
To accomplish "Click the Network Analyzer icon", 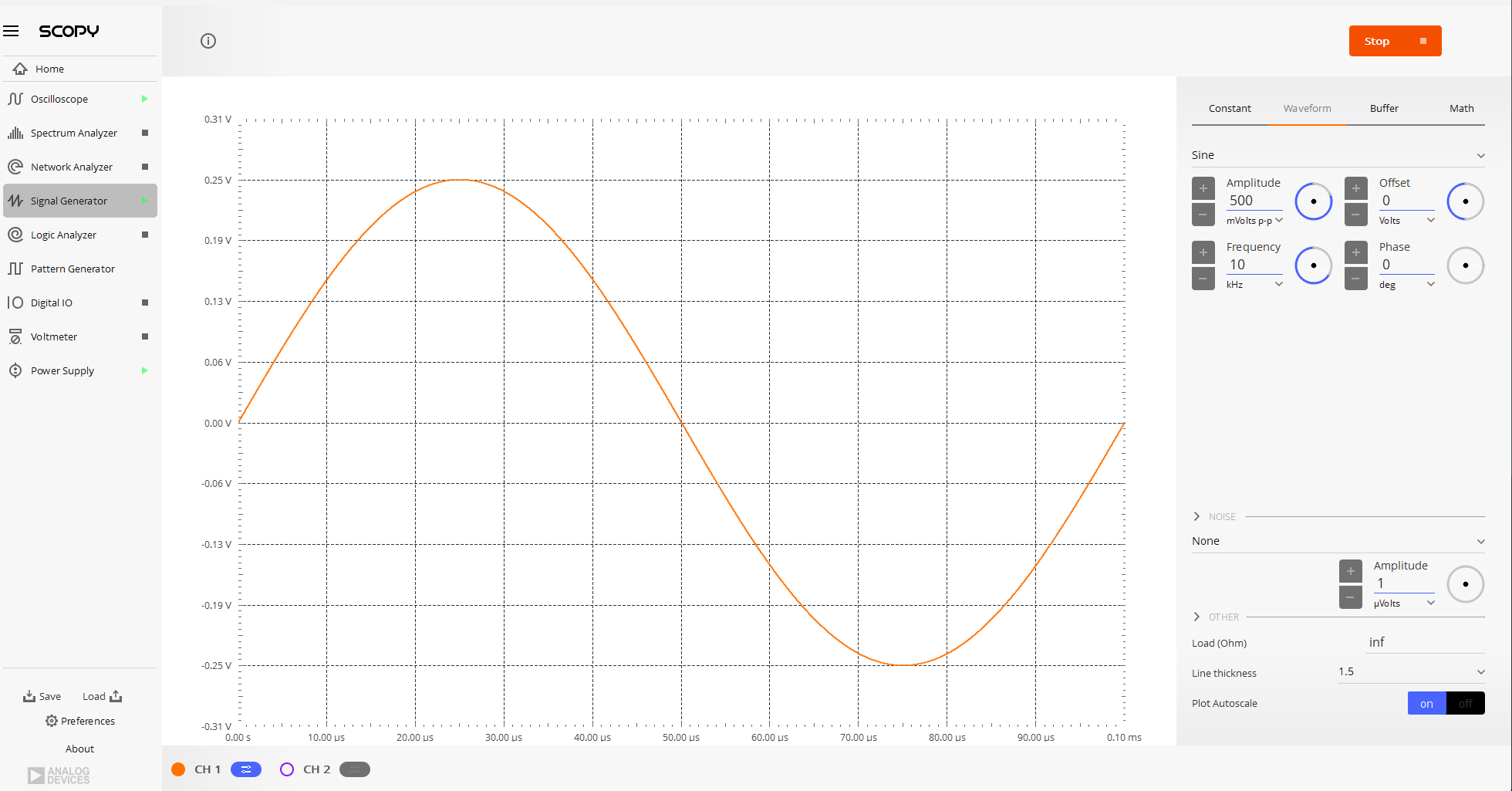I will [x=15, y=167].
